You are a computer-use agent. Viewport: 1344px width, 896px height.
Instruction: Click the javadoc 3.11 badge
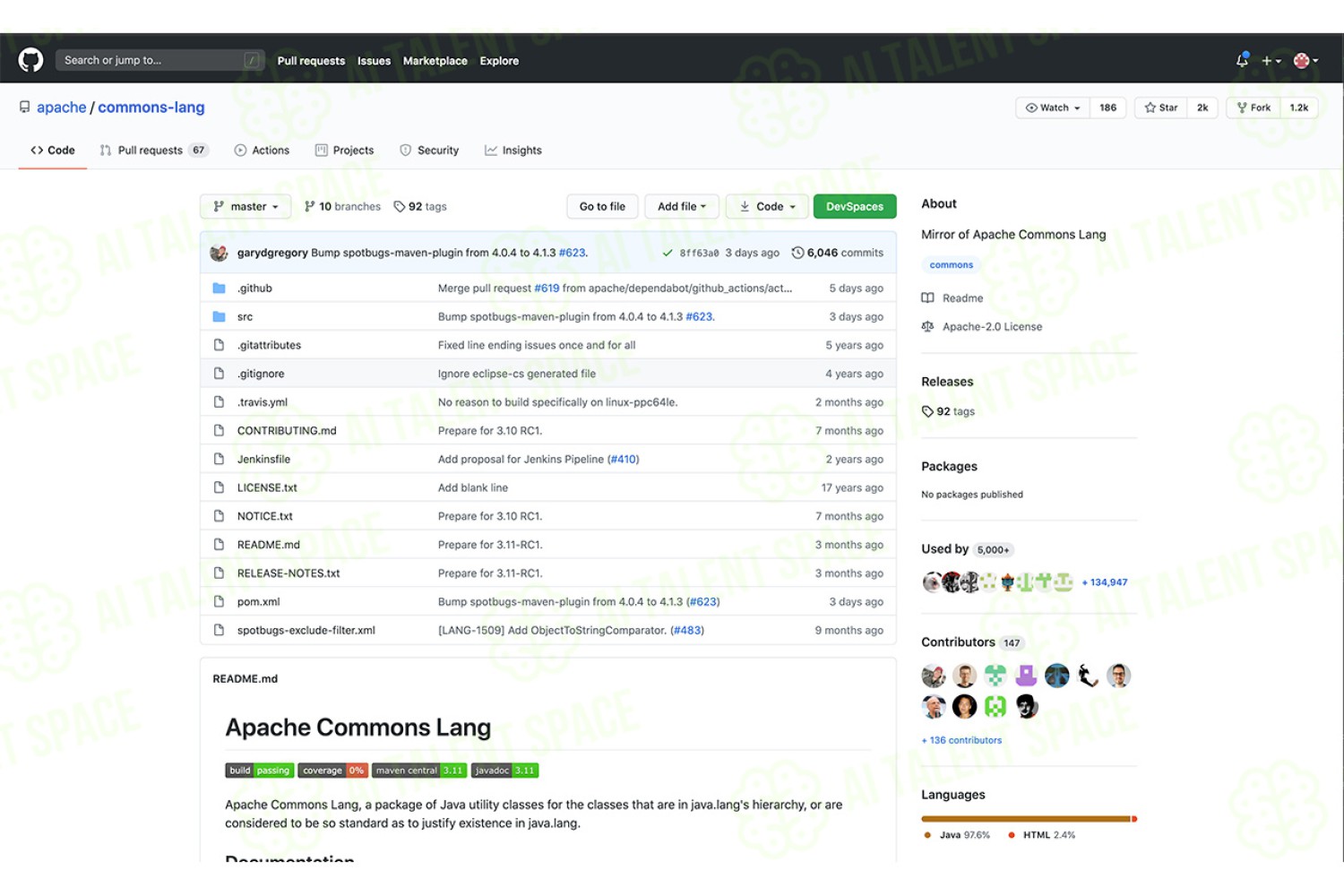pos(504,771)
